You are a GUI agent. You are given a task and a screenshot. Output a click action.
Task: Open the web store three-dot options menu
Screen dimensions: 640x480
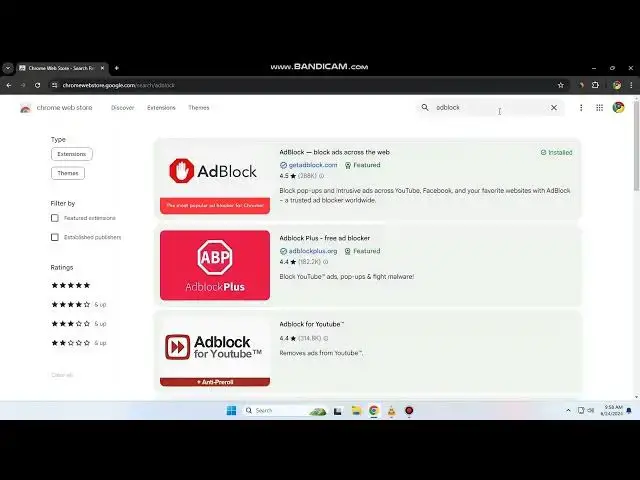click(581, 108)
